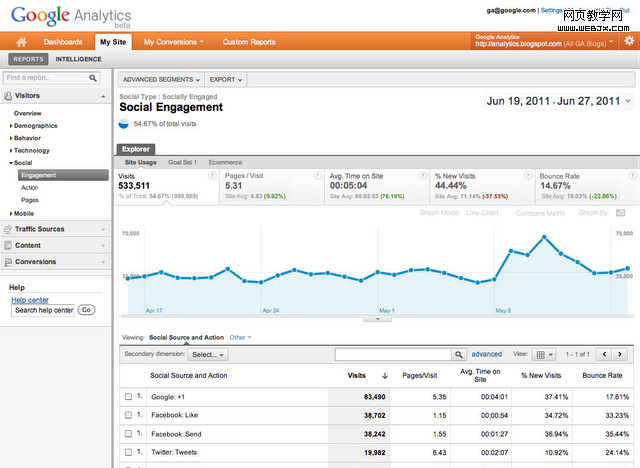Click help icon on Bounce Rate metric
Viewport: 640px width, 468px height.
coord(632,175)
